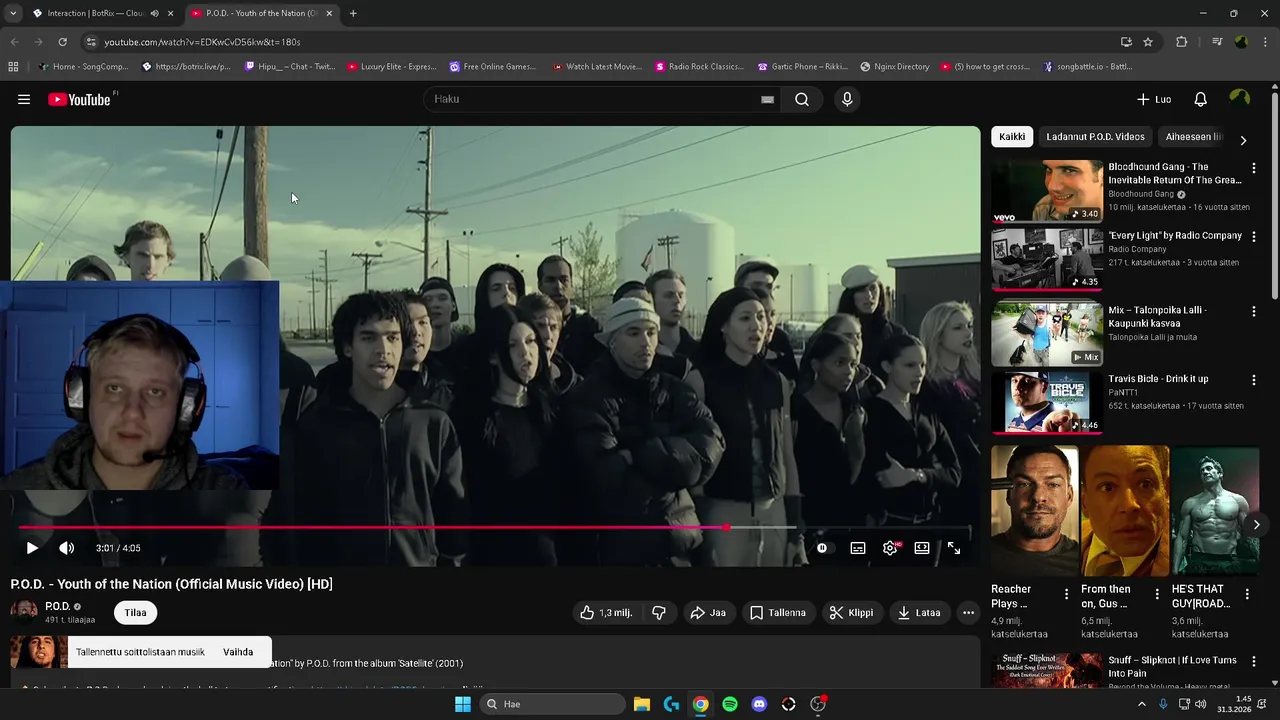
Task: Go to the YouTube home logo
Action: click(80, 99)
